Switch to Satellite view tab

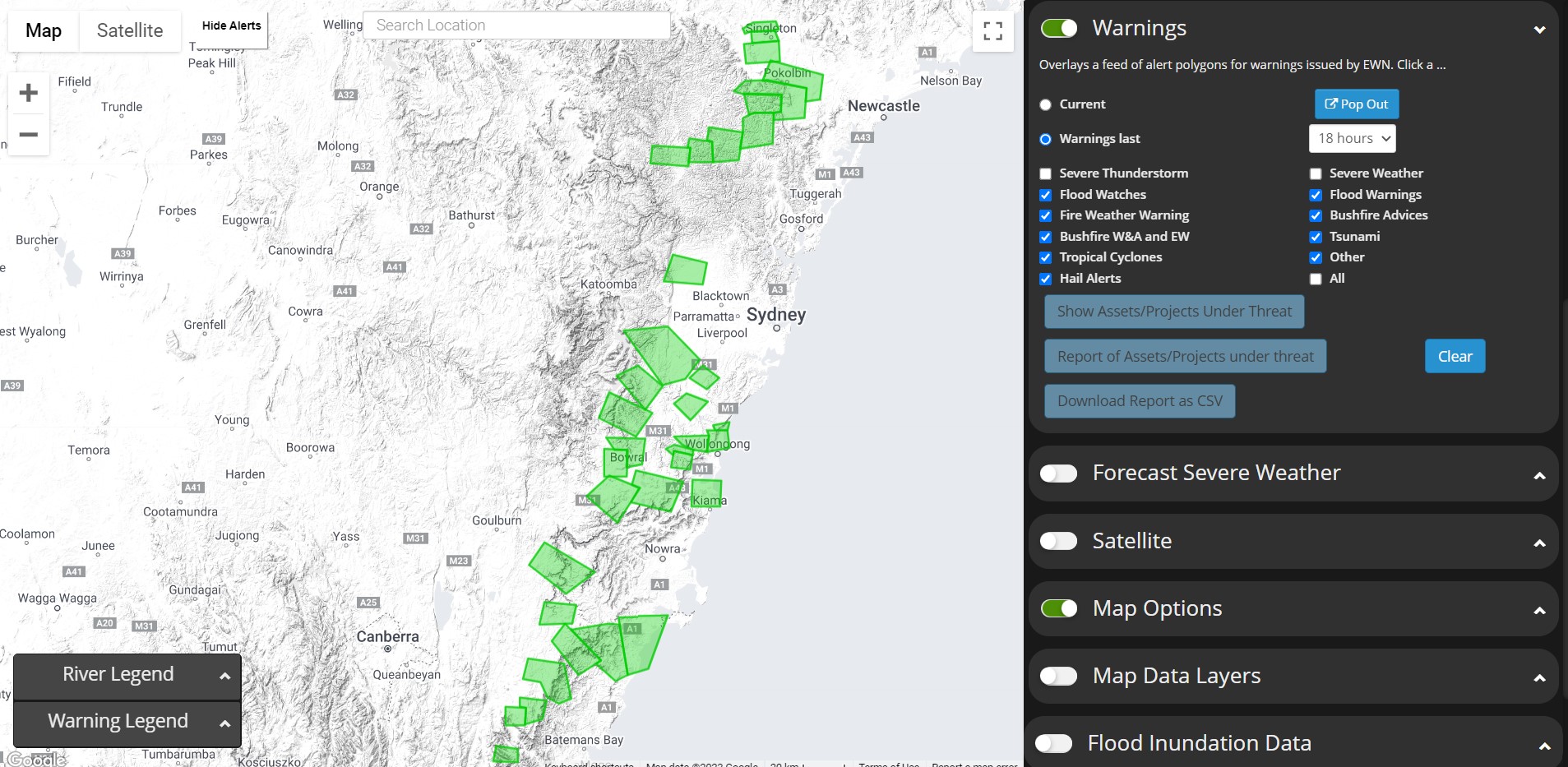(130, 31)
